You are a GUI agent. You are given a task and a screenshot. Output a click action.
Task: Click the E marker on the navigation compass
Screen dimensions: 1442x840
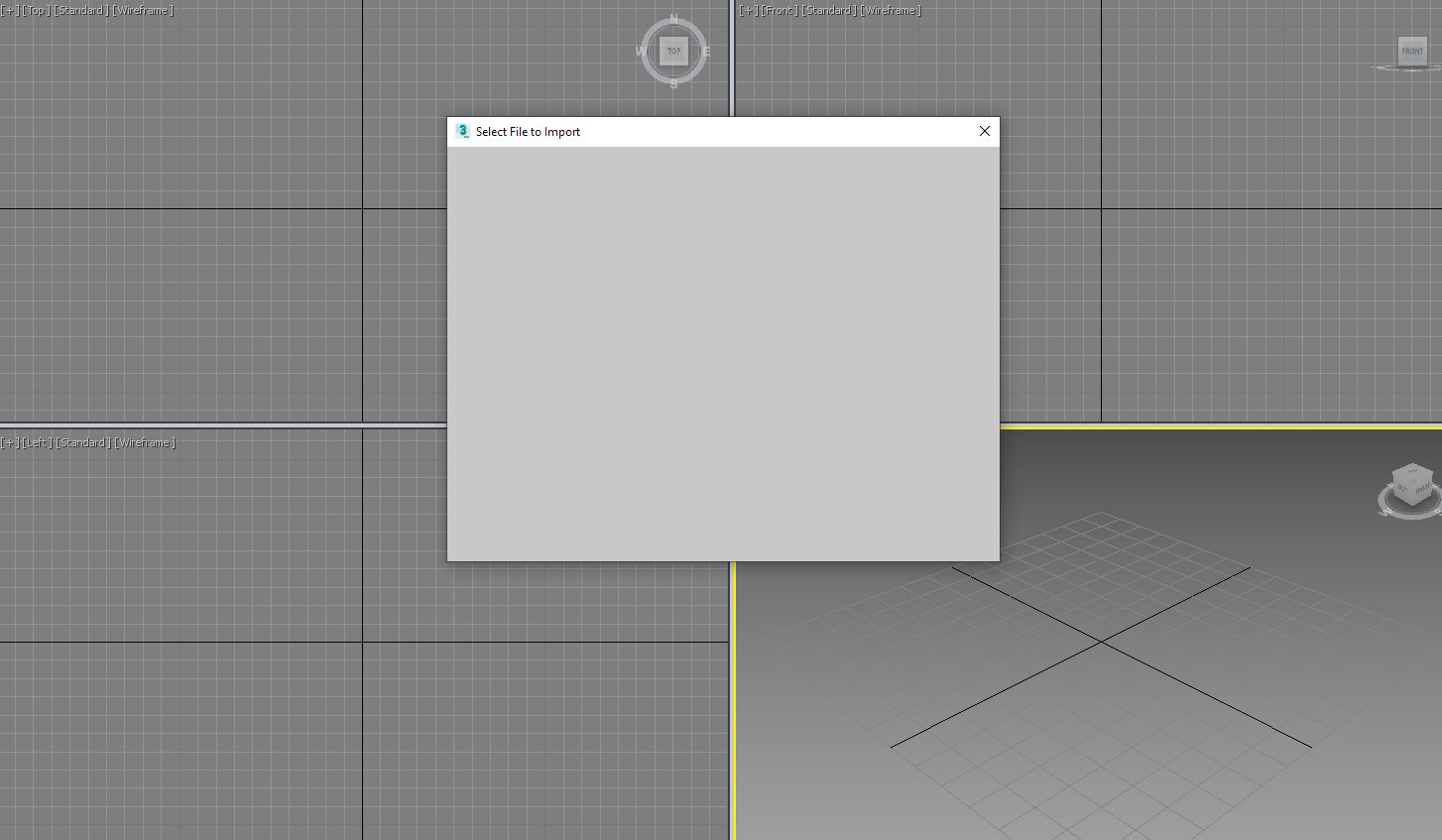click(x=707, y=51)
